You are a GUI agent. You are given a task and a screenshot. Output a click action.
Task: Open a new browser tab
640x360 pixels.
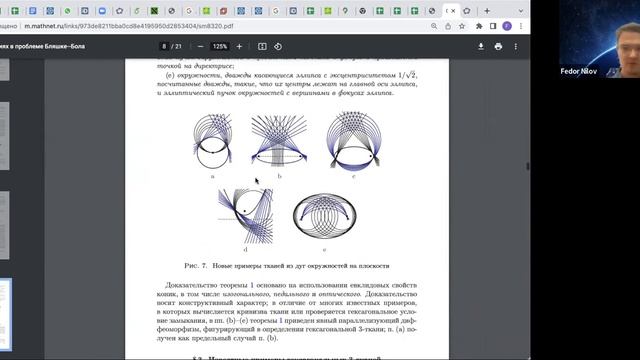point(487,11)
